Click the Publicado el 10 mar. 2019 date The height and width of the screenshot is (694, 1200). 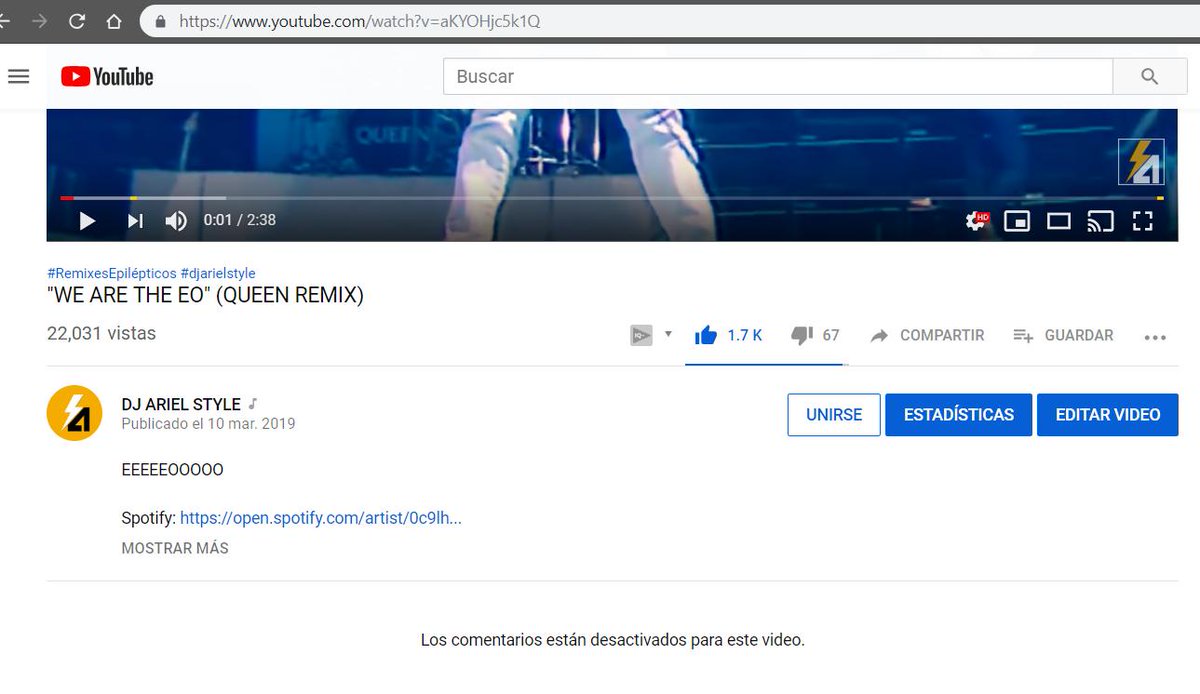click(x=208, y=423)
